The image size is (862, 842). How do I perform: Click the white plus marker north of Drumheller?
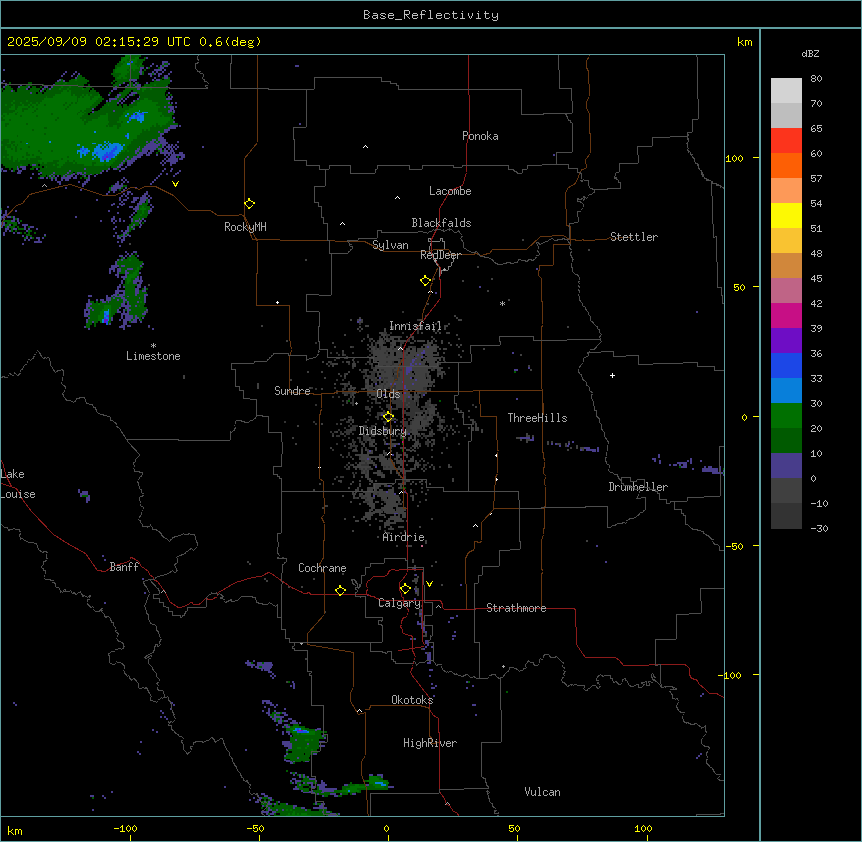[612, 375]
